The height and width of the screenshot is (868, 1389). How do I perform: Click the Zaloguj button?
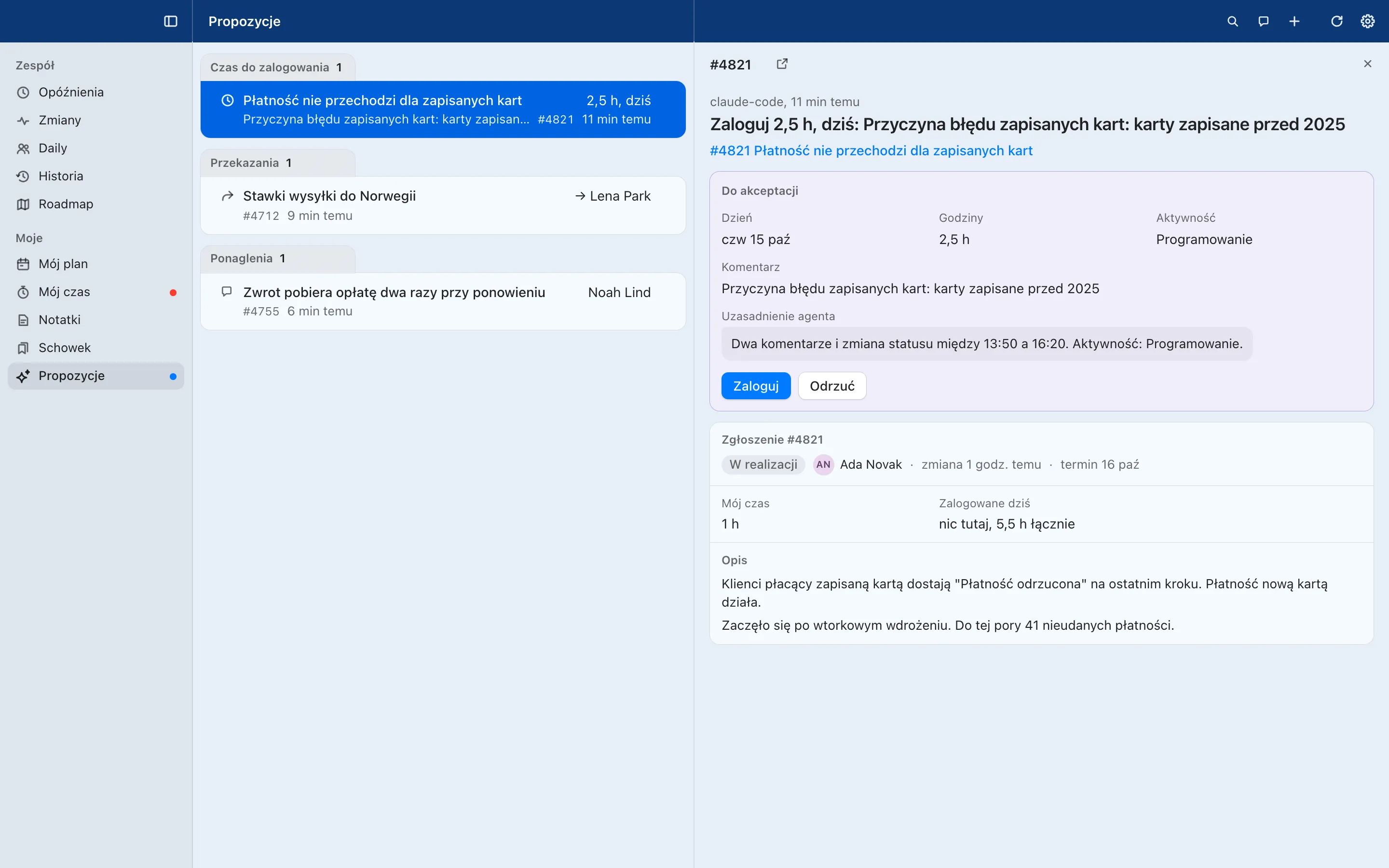756,386
